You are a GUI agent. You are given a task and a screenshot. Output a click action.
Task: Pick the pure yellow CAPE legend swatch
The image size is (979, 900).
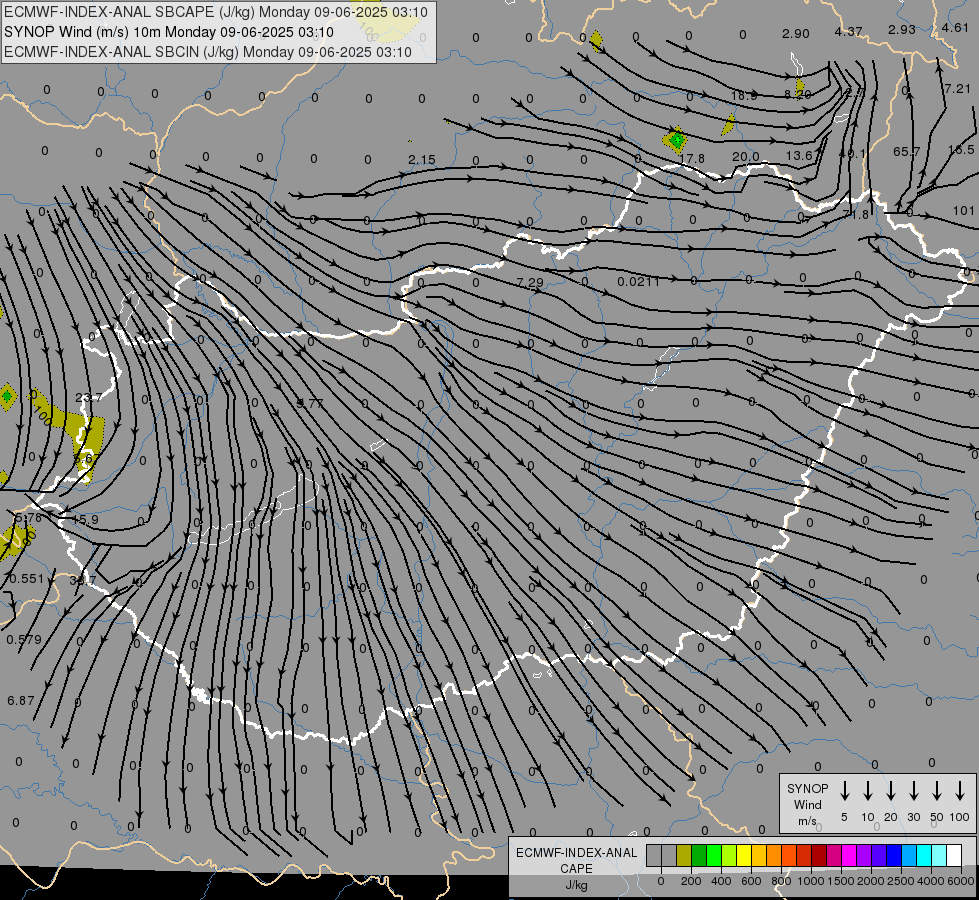[x=744, y=856]
